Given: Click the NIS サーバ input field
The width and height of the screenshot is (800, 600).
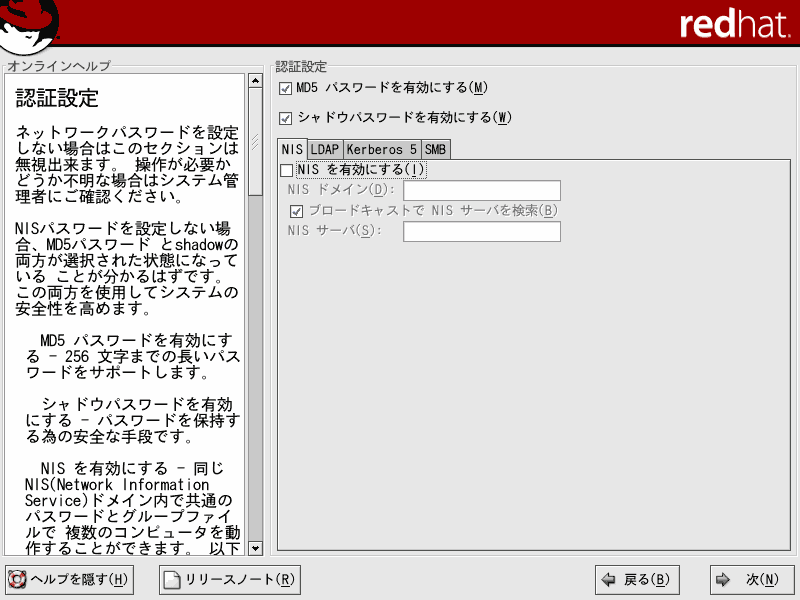Looking at the screenshot, I should click(x=482, y=231).
